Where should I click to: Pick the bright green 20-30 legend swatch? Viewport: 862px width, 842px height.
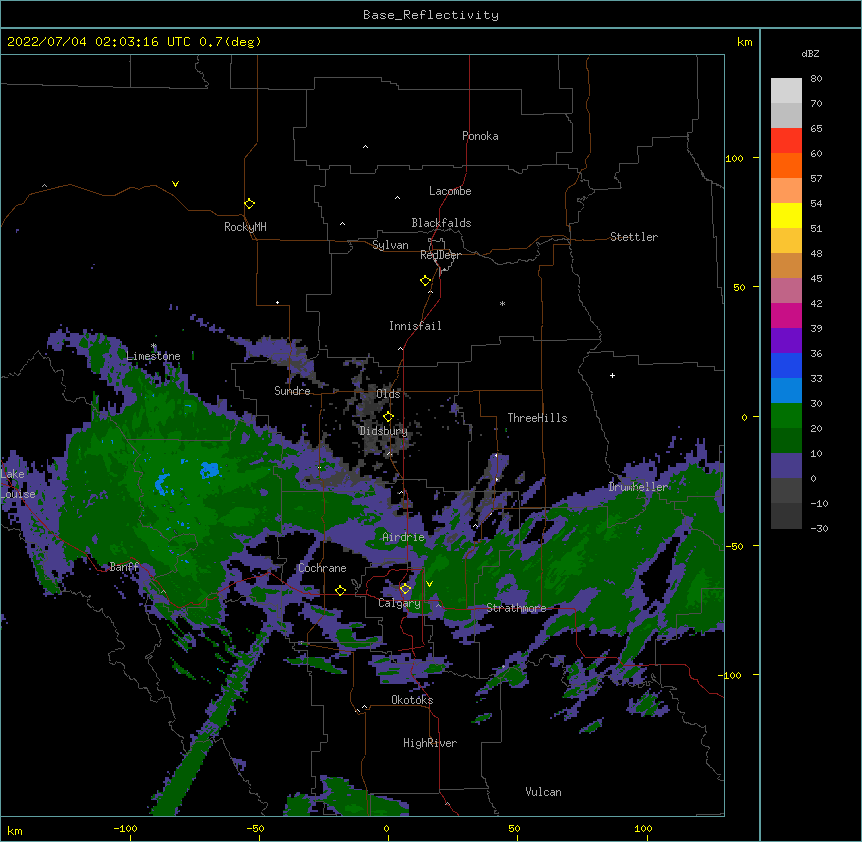coord(786,416)
